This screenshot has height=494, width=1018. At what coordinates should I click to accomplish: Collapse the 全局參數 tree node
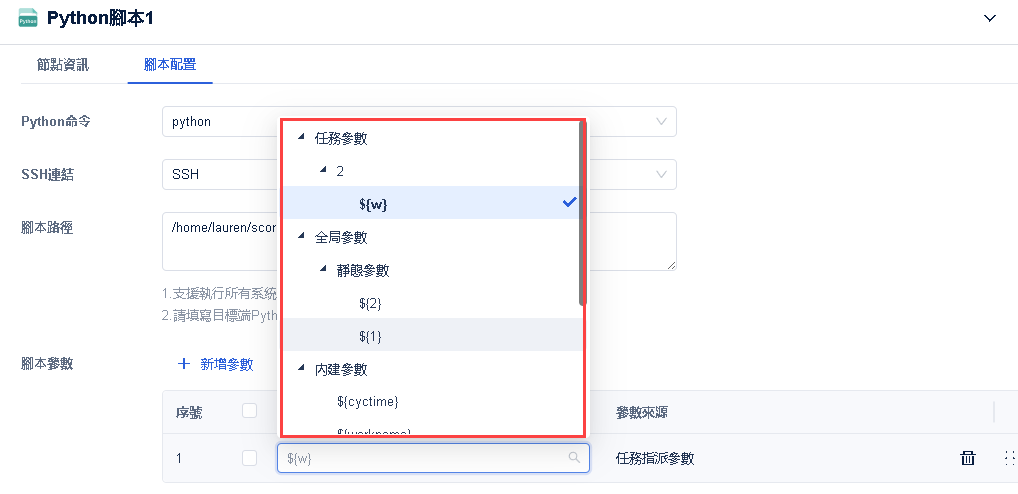(x=301, y=237)
